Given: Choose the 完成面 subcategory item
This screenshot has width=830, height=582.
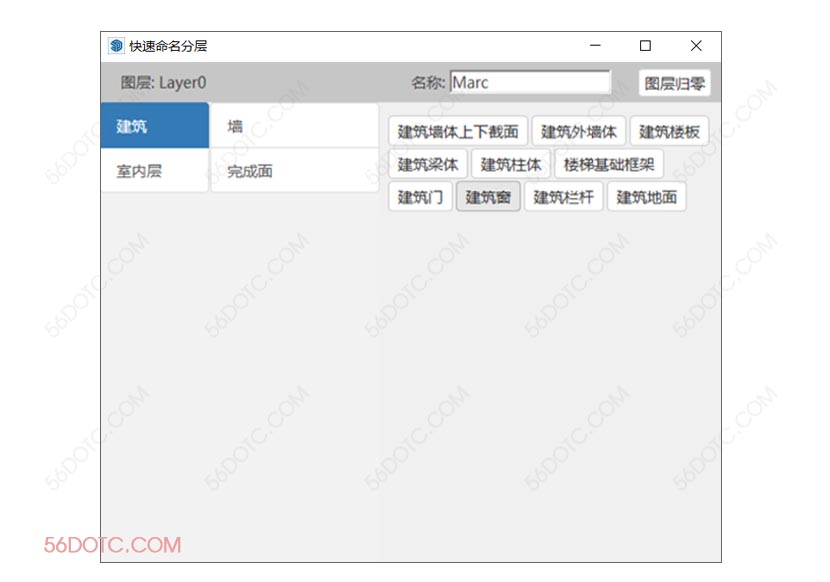Looking at the screenshot, I should click(294, 171).
